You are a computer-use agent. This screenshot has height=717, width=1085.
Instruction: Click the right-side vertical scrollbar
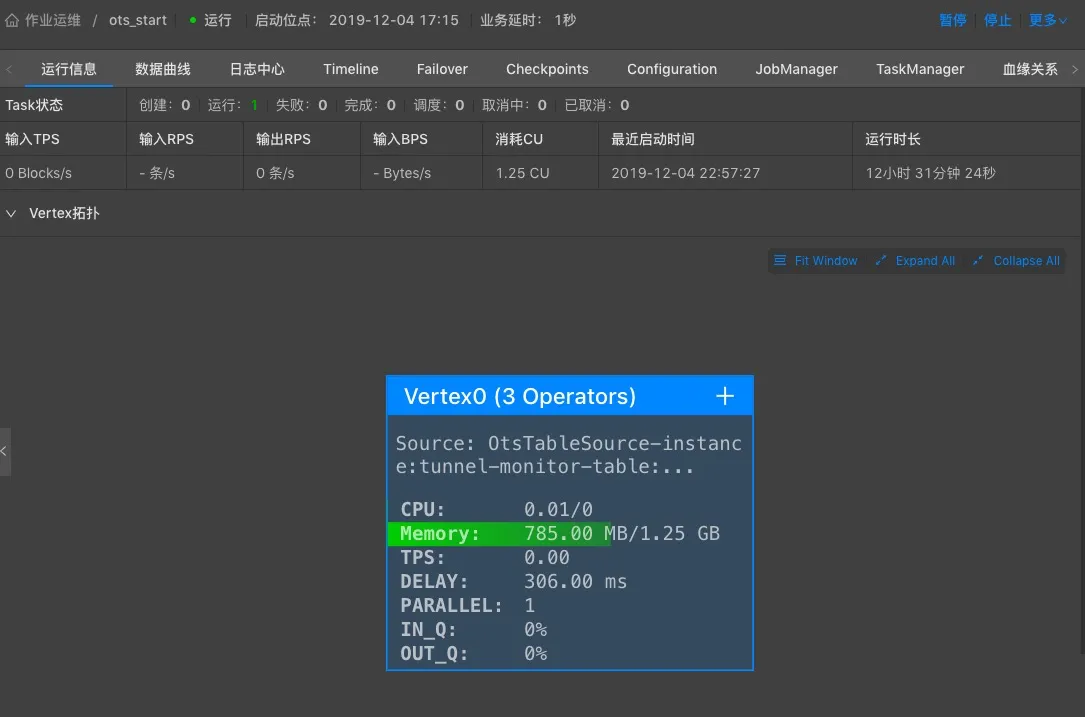1082,372
